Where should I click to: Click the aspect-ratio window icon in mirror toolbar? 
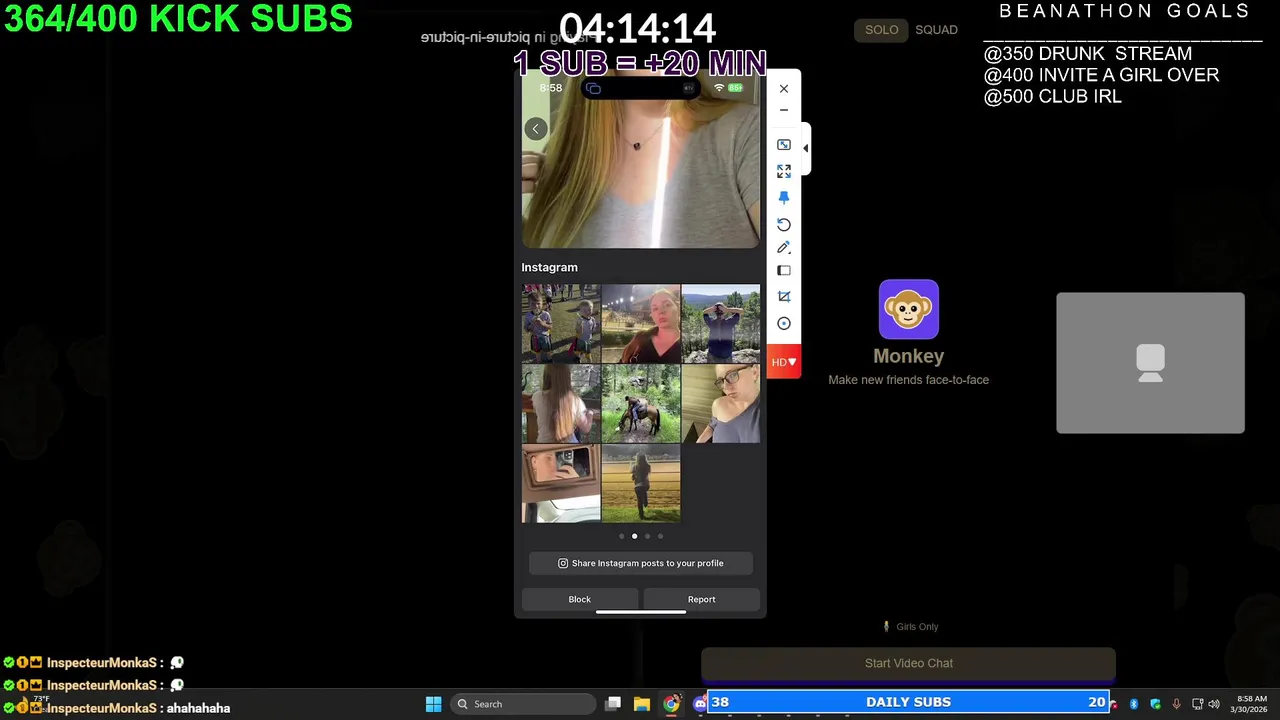click(x=784, y=145)
